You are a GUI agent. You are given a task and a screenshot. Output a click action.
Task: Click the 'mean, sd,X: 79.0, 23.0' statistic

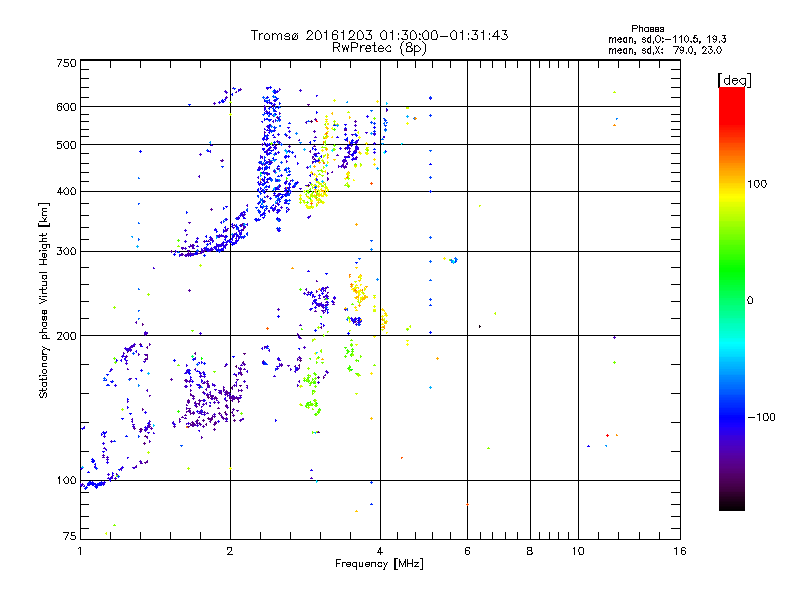pos(665,50)
